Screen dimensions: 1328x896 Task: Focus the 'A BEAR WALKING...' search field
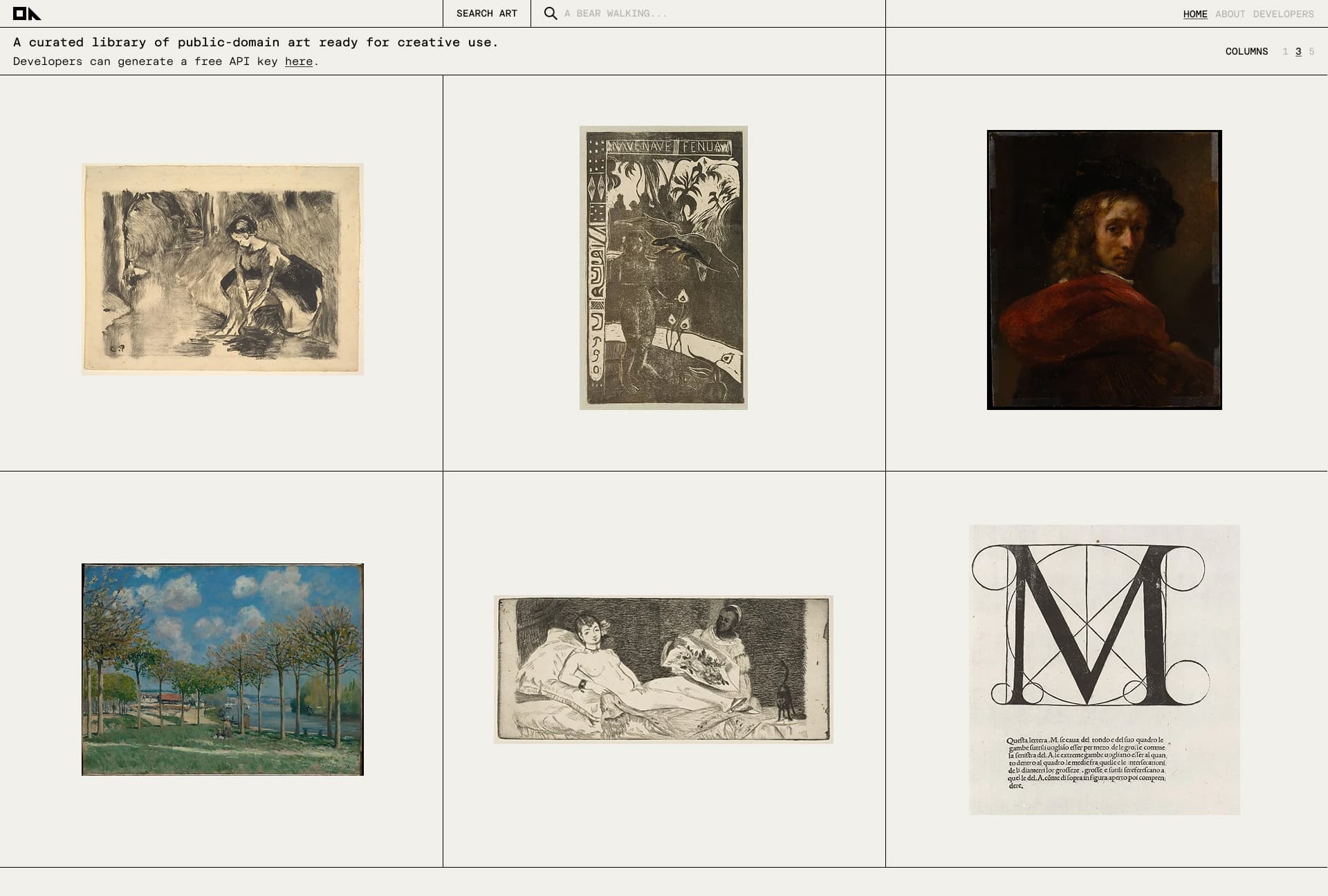tap(692, 13)
